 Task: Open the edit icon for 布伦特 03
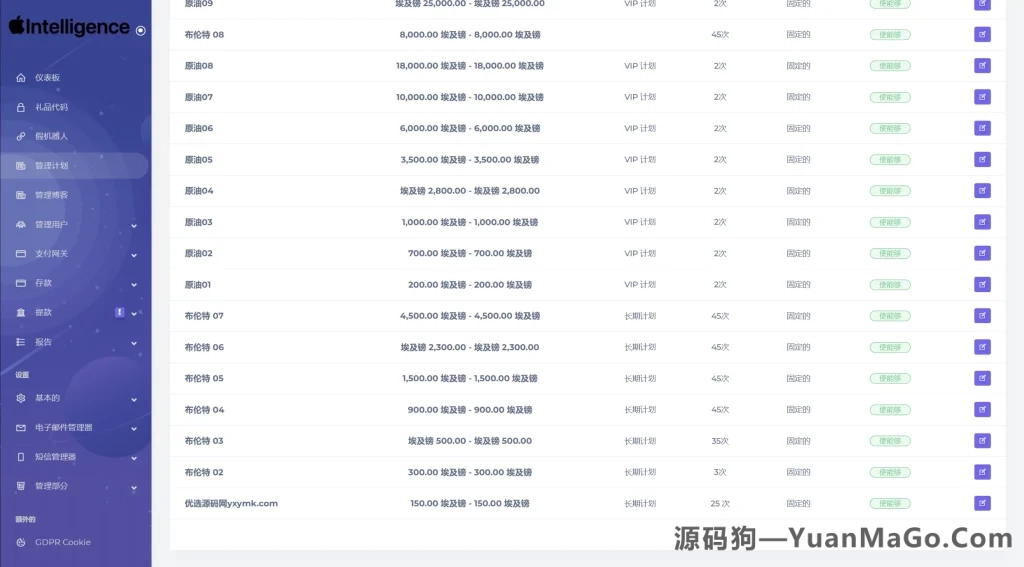982,440
